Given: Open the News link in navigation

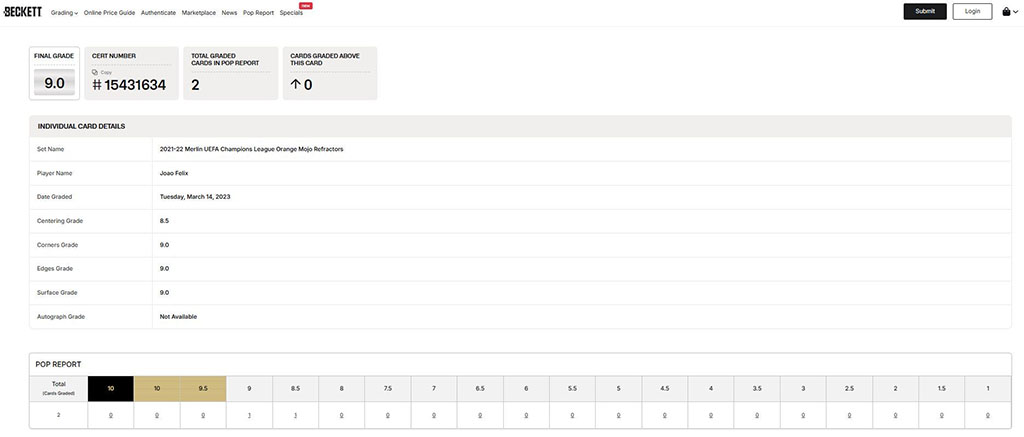Looking at the screenshot, I should (229, 12).
